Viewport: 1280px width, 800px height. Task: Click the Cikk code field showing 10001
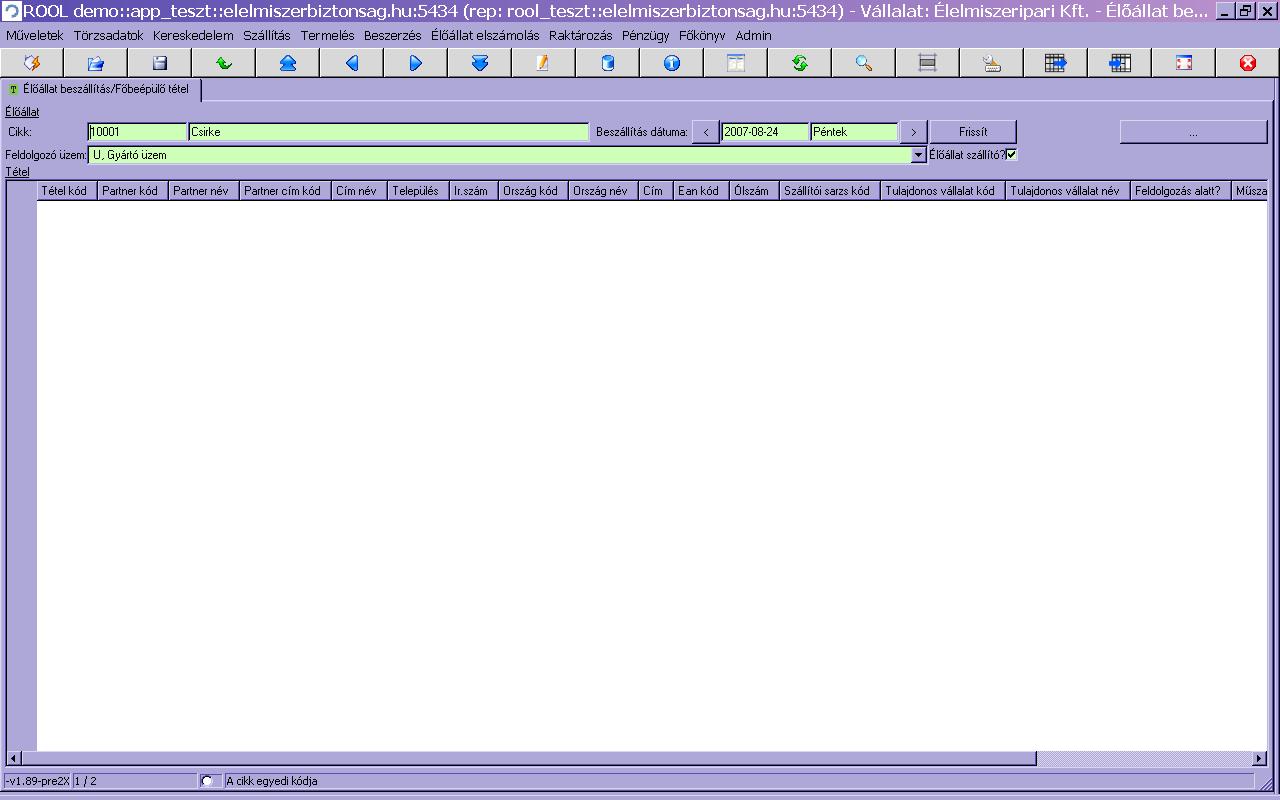point(137,132)
